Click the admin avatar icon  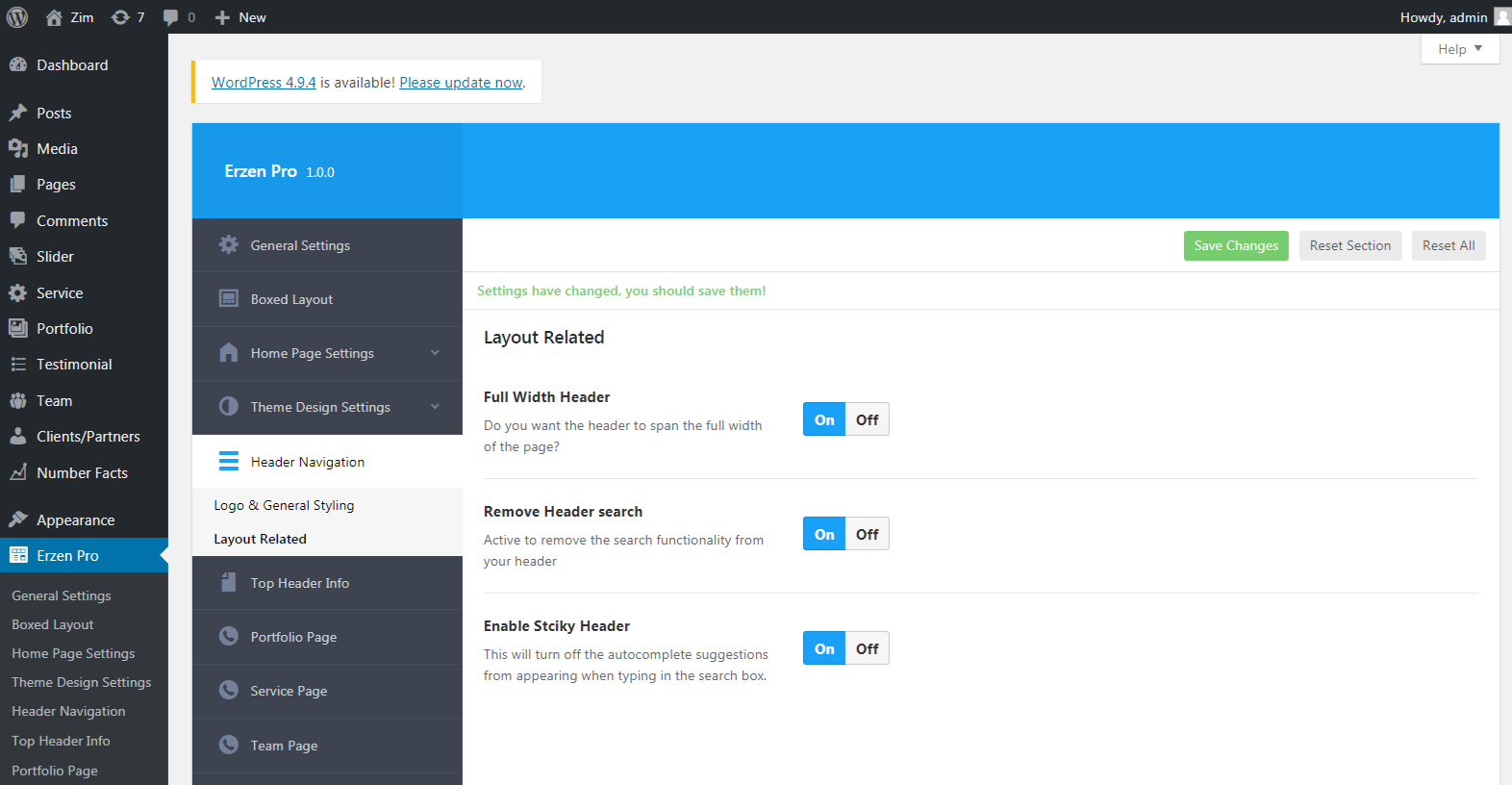1502,16
